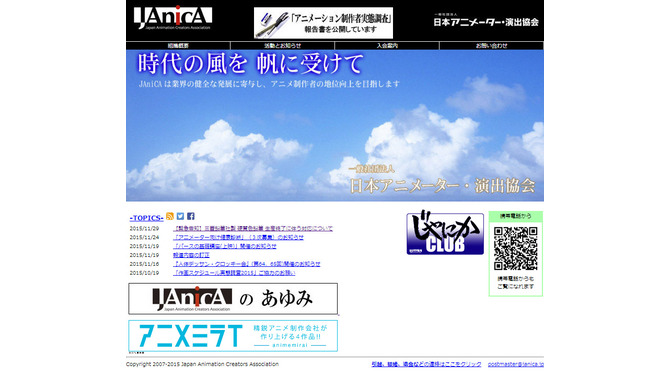Open the じゃにか CLUB banner

tap(445, 233)
